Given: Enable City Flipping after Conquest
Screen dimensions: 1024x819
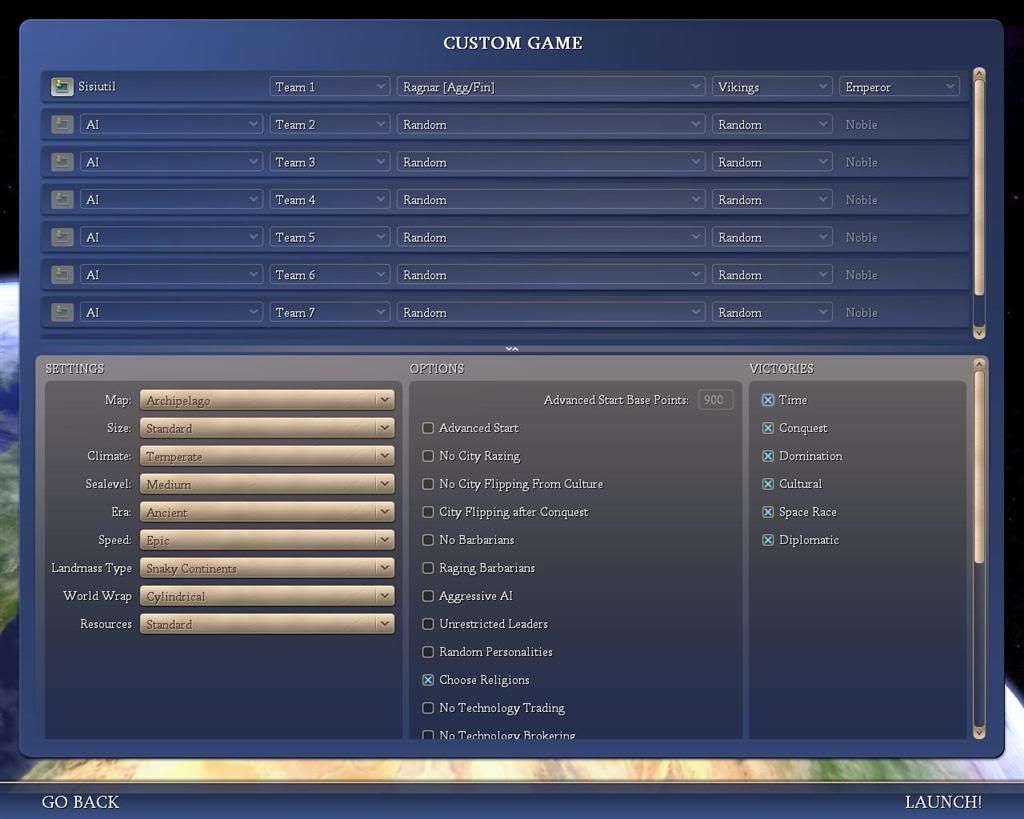Looking at the screenshot, I should tap(428, 512).
